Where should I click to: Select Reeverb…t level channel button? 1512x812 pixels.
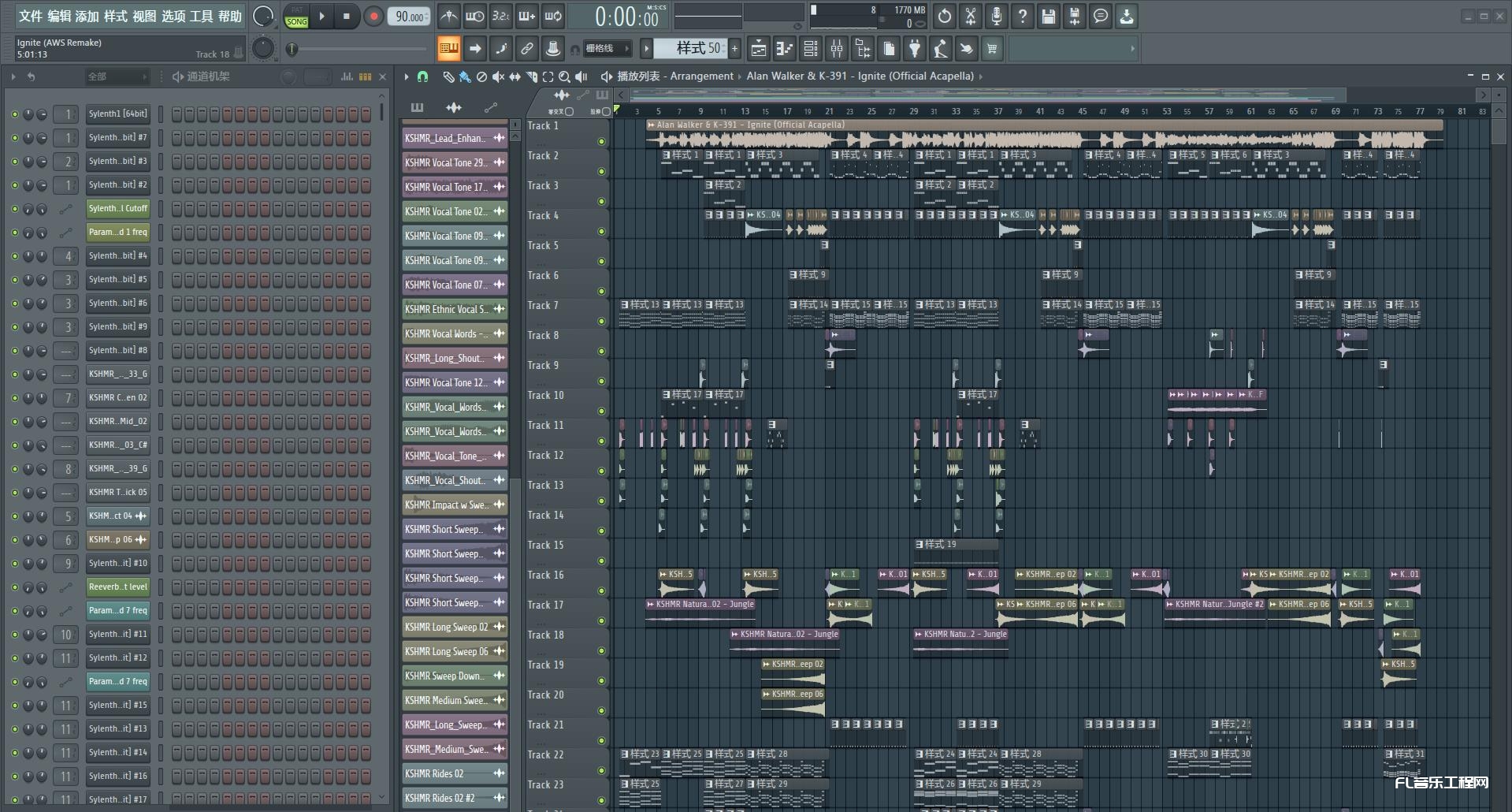[x=118, y=587]
